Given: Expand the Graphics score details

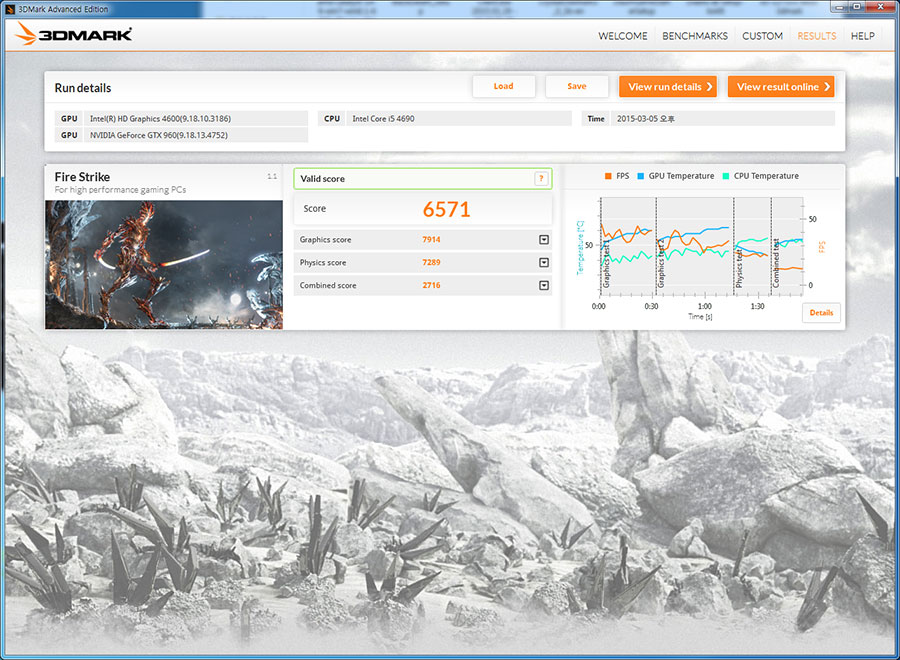Looking at the screenshot, I should tap(544, 239).
